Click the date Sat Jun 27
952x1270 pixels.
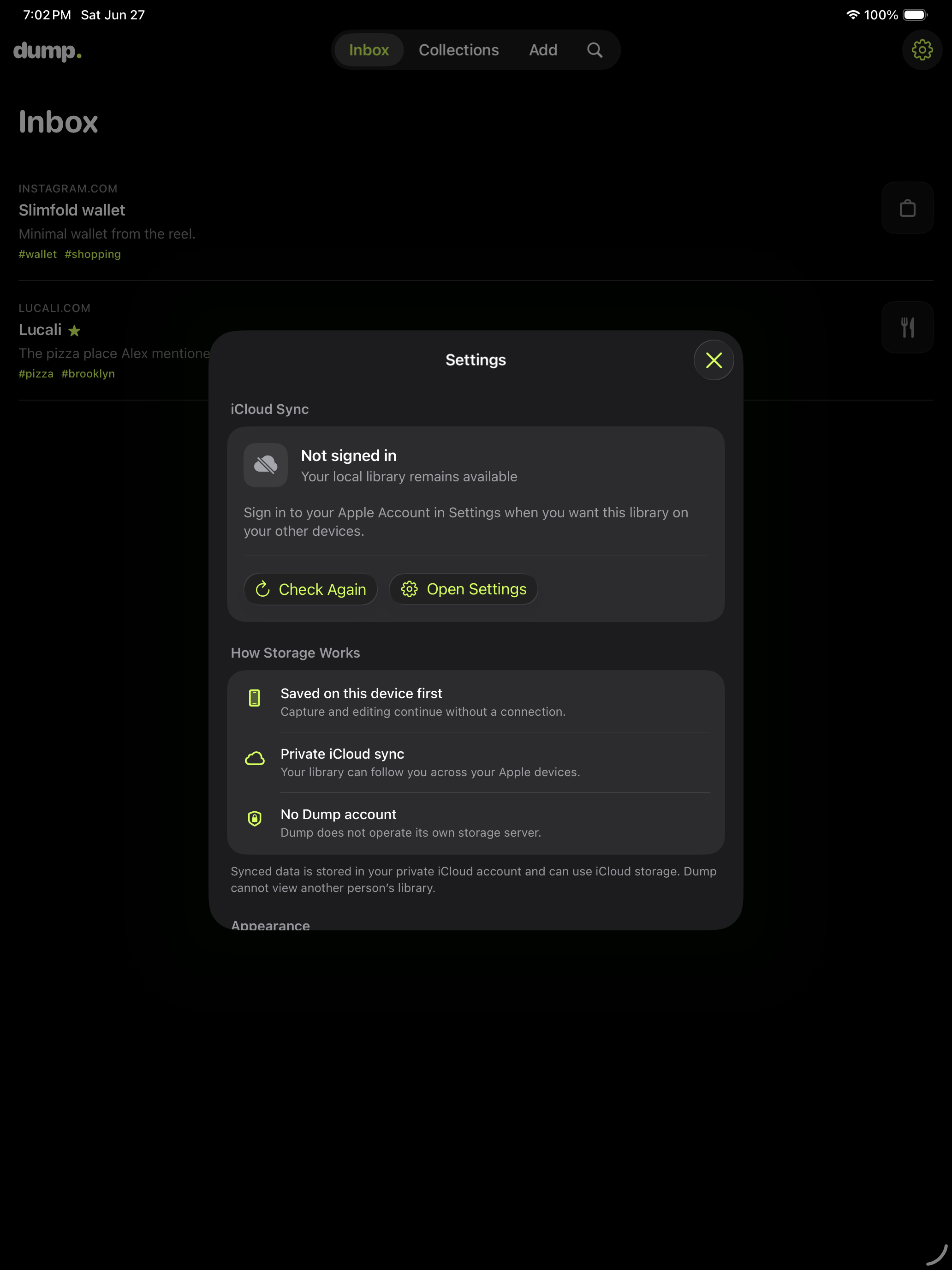[x=113, y=15]
